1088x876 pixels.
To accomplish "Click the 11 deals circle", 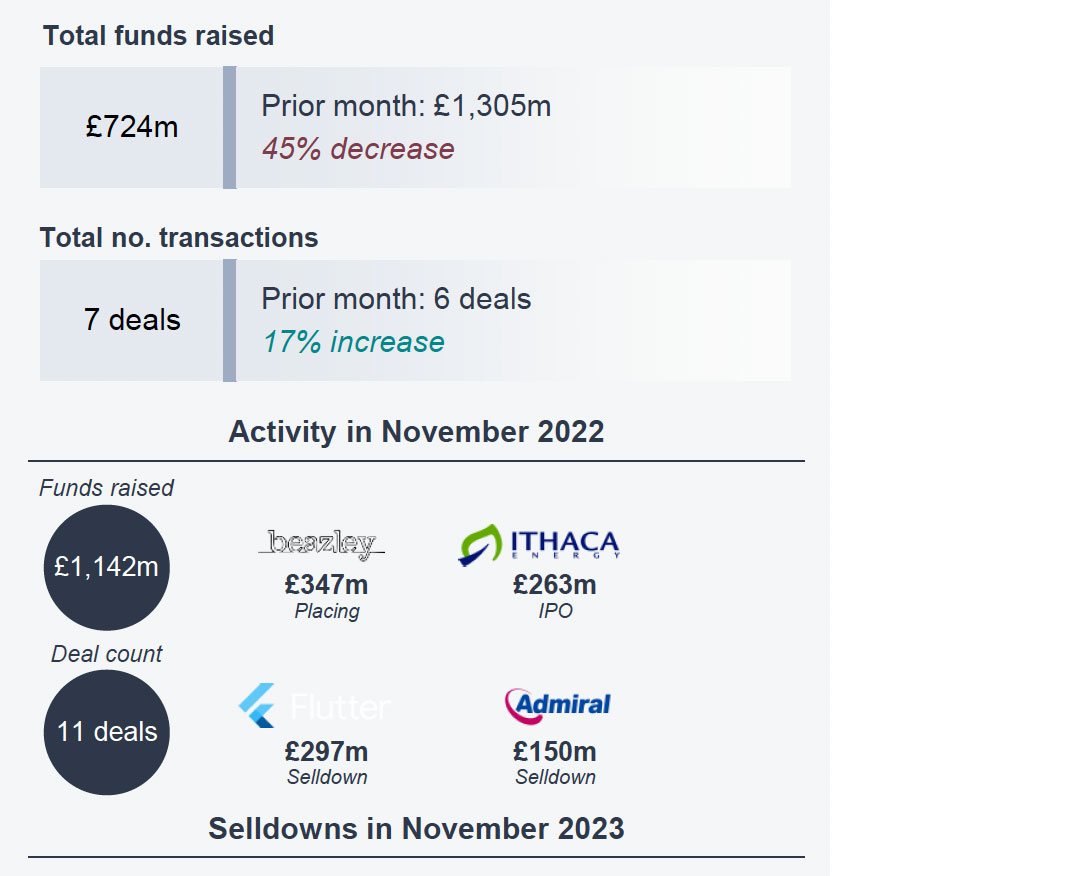I will pos(106,732).
